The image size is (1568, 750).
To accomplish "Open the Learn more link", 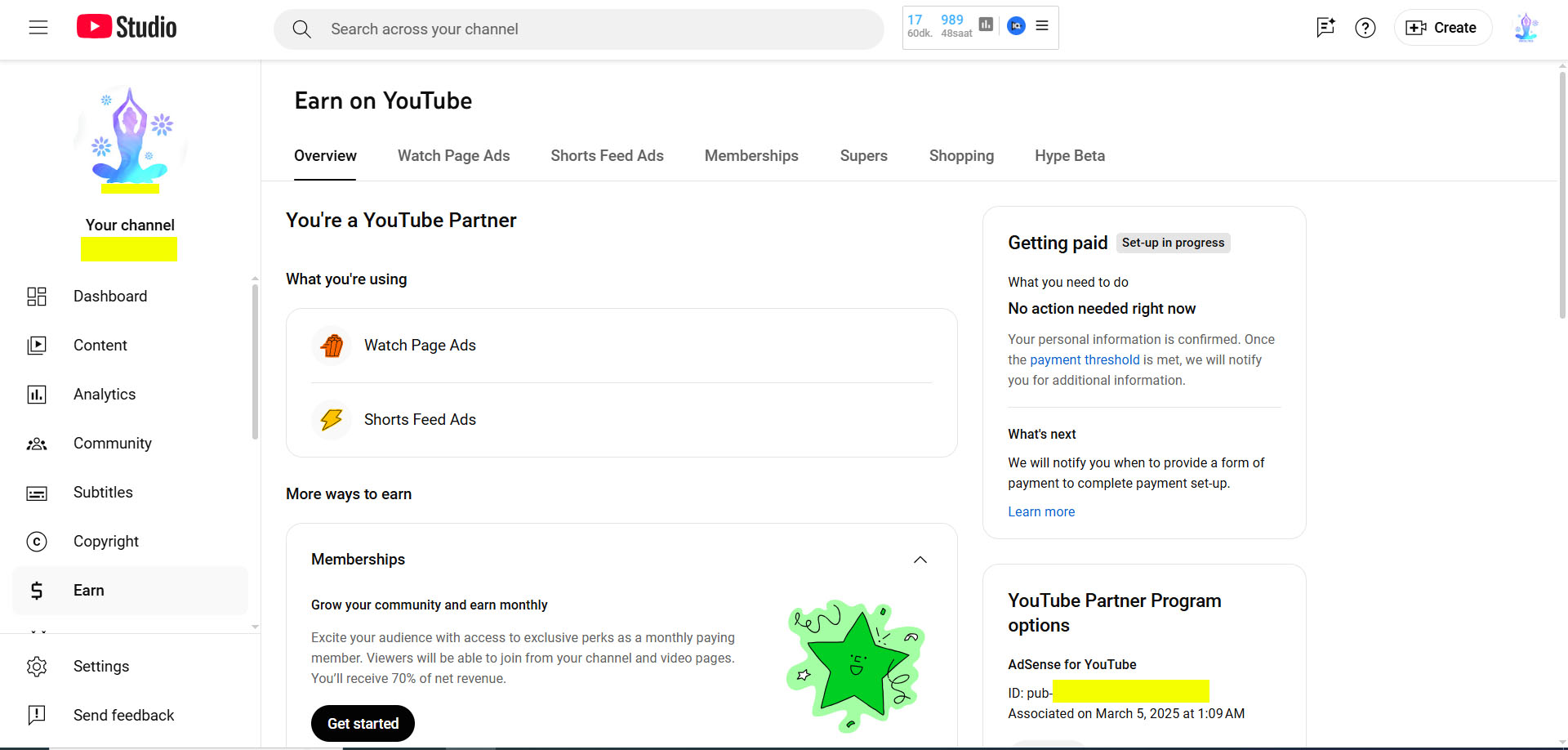I will point(1041,512).
